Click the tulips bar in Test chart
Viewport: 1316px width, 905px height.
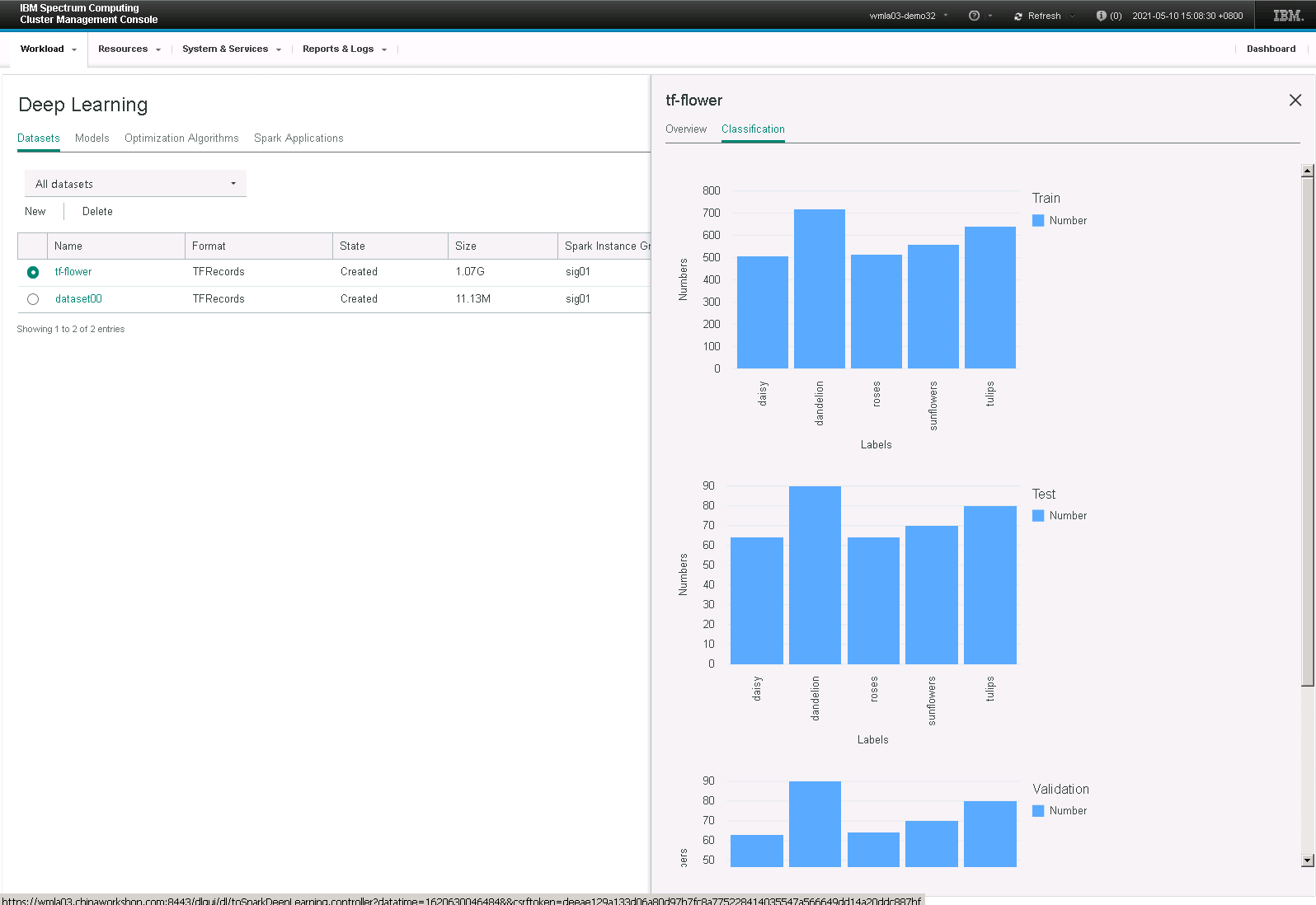(990, 585)
